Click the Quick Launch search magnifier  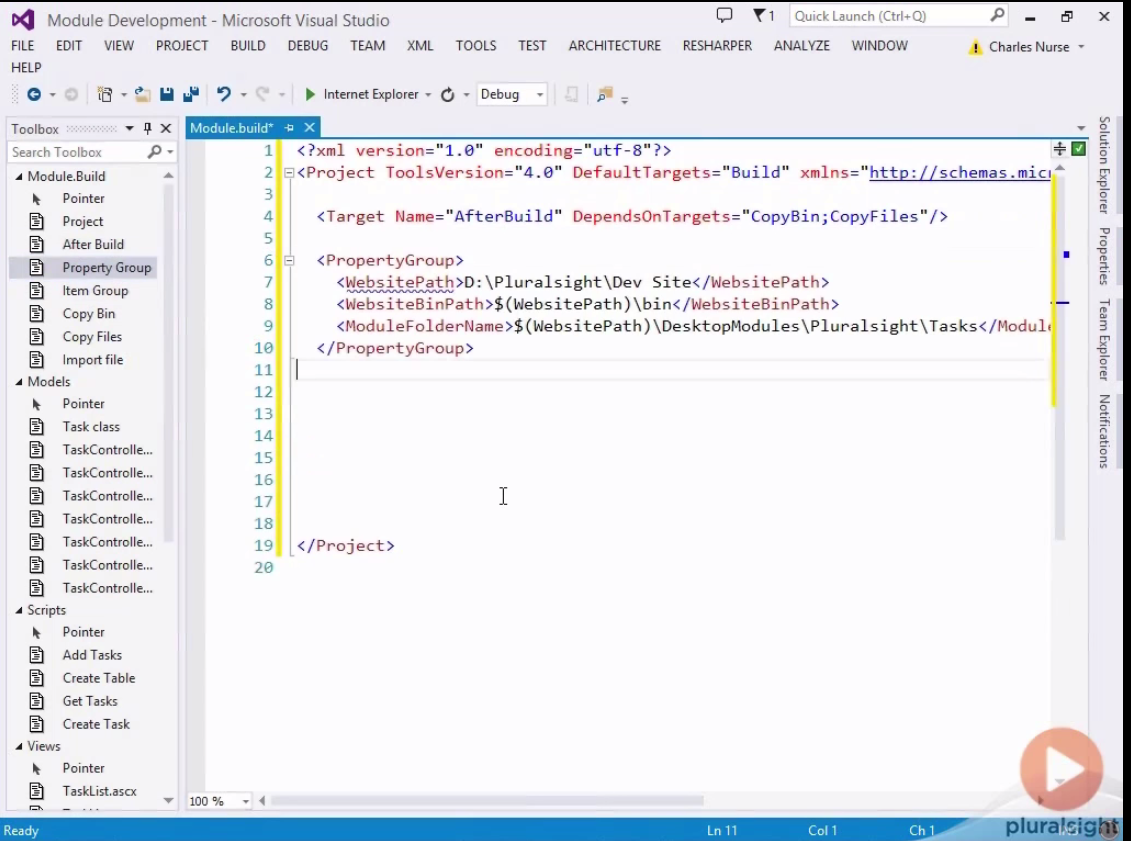(997, 15)
